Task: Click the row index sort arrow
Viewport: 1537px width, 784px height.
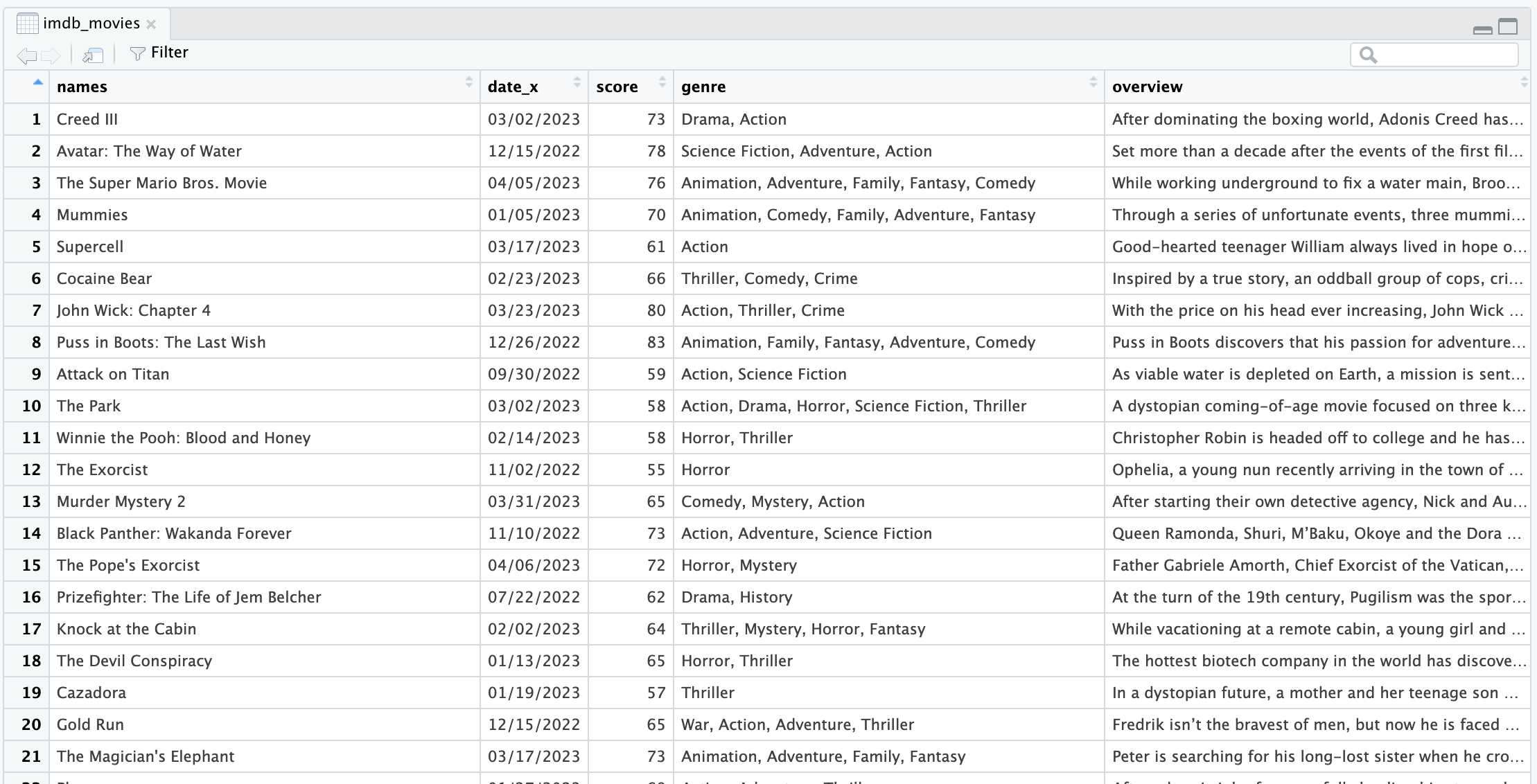Action: point(37,82)
